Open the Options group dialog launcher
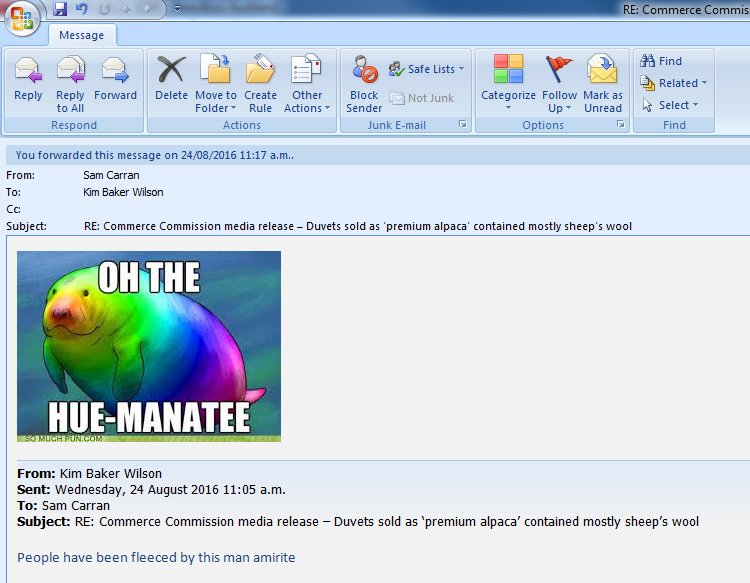 pyautogui.click(x=620, y=124)
